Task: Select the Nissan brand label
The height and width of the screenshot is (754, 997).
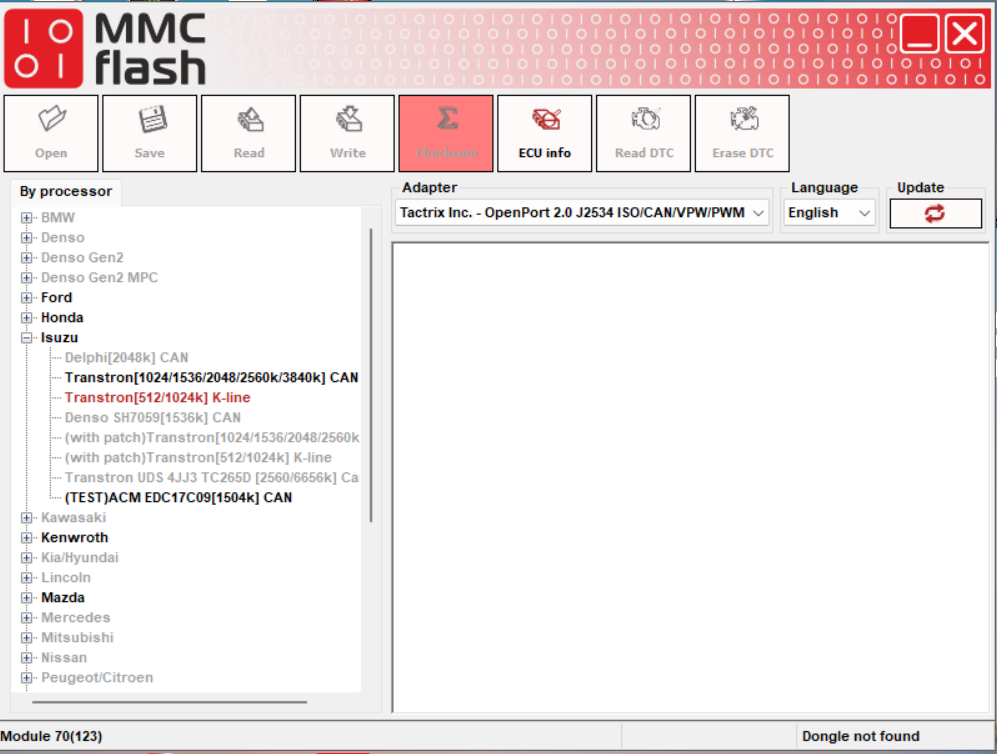Action: tap(64, 658)
